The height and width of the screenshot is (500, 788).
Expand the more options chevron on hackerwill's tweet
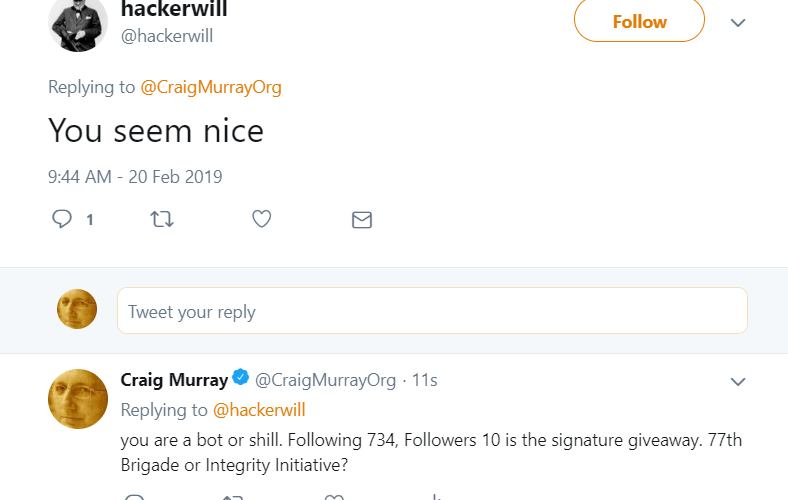pyautogui.click(x=738, y=23)
